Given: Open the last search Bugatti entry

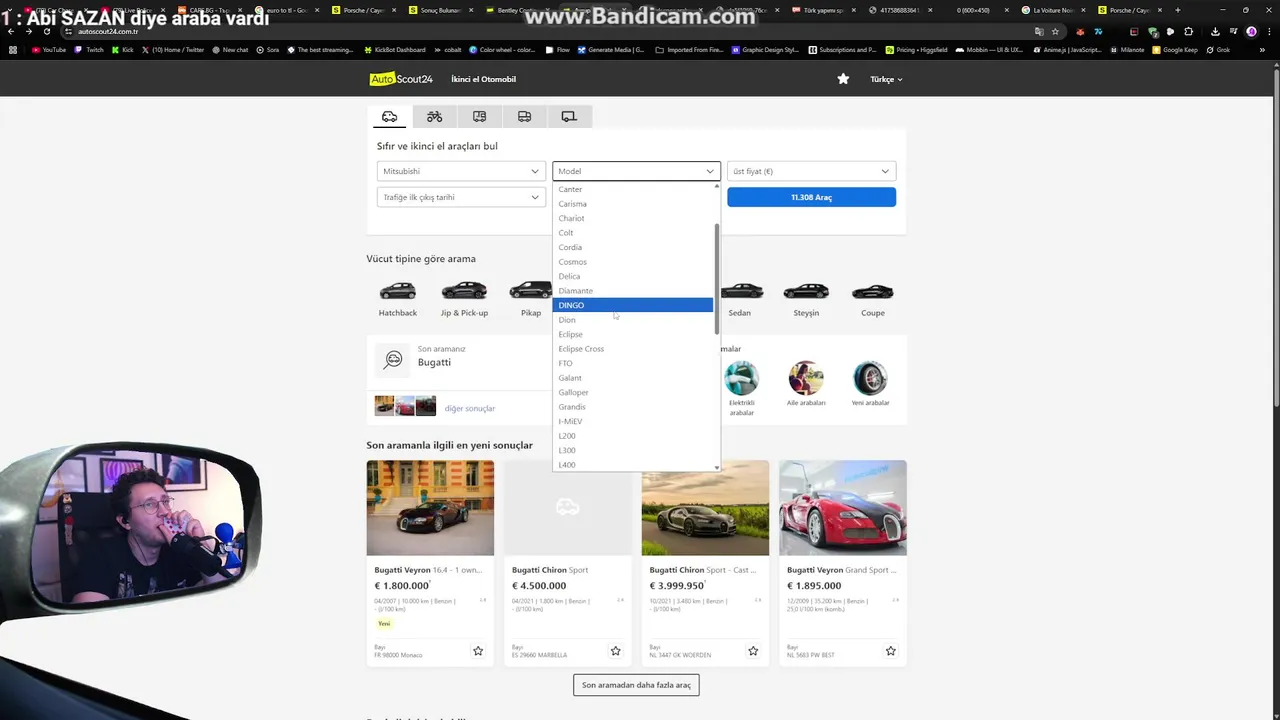Looking at the screenshot, I should (x=434, y=362).
